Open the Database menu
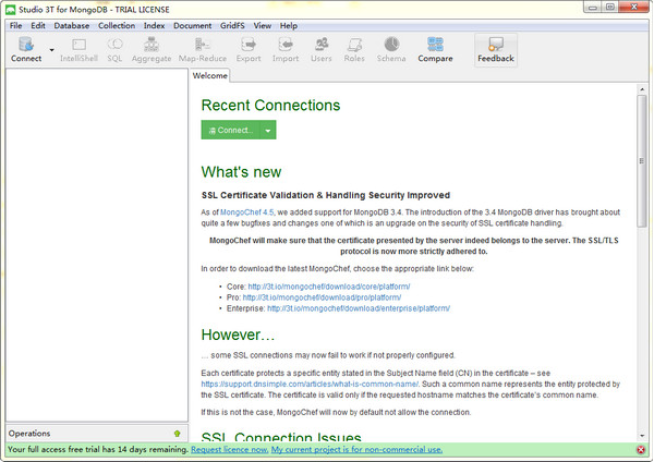 (x=71, y=25)
